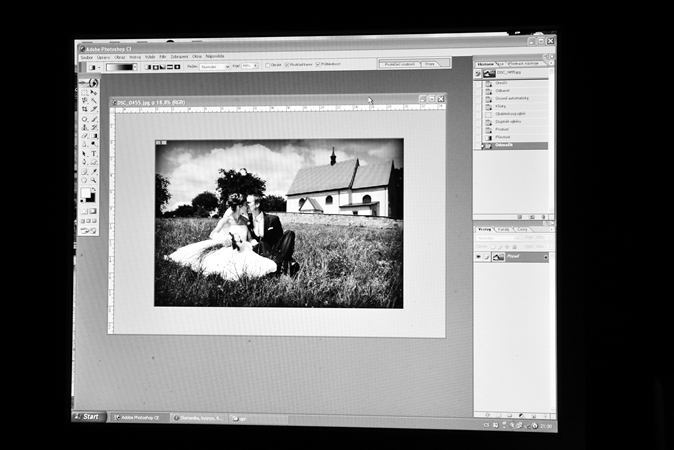
Task: Select the Brush tool
Action: coord(94,119)
